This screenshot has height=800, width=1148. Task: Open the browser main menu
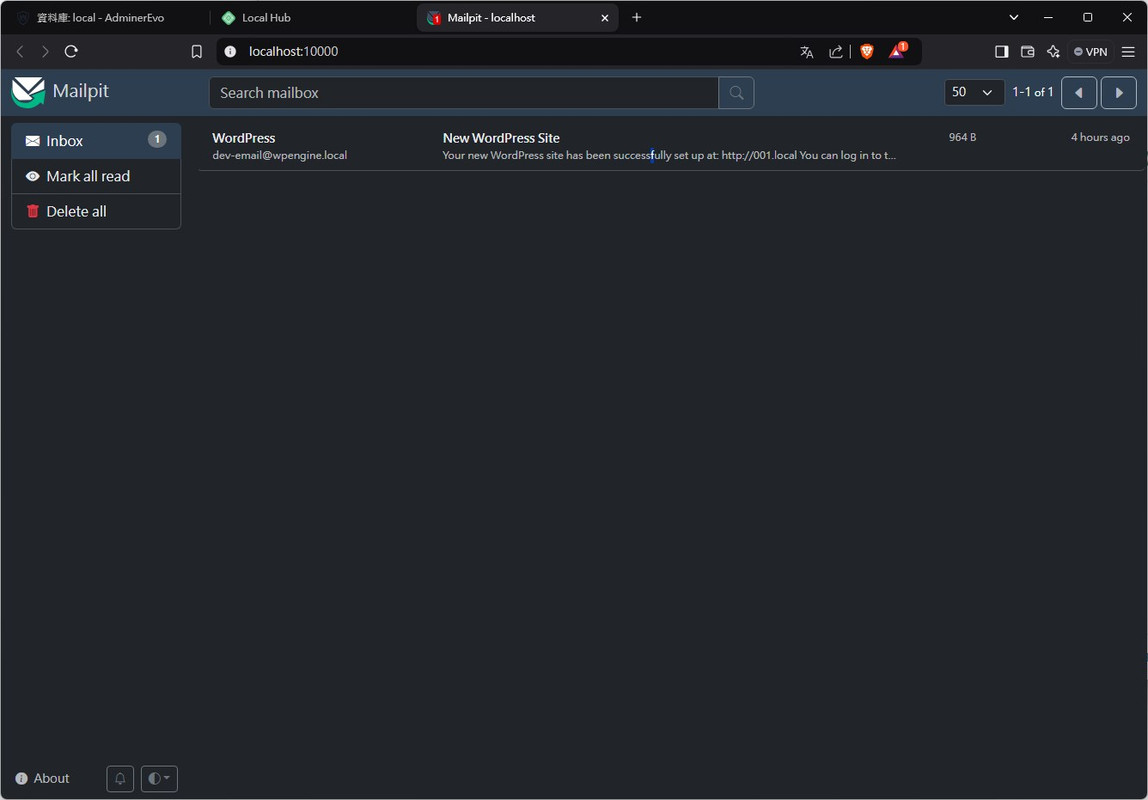1128,52
